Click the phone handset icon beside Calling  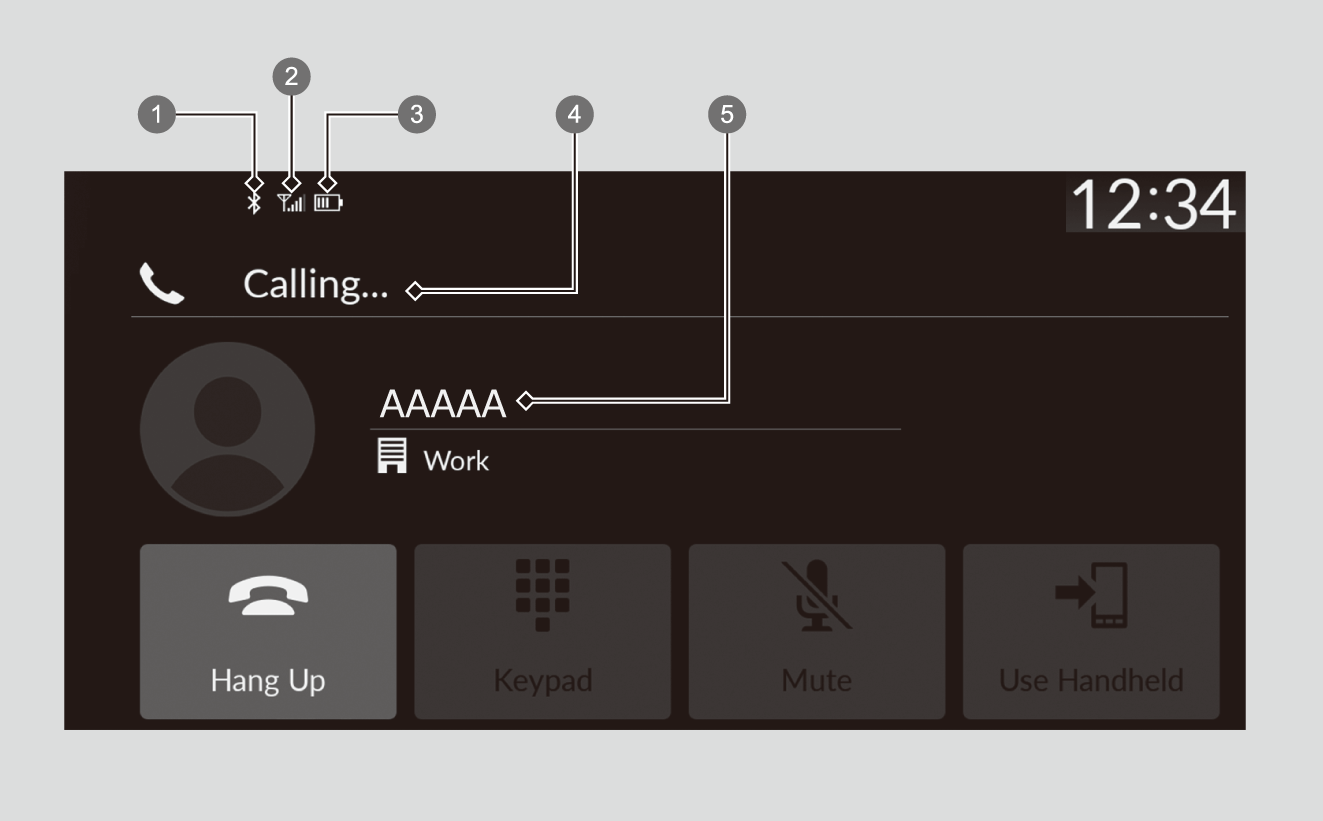click(161, 286)
